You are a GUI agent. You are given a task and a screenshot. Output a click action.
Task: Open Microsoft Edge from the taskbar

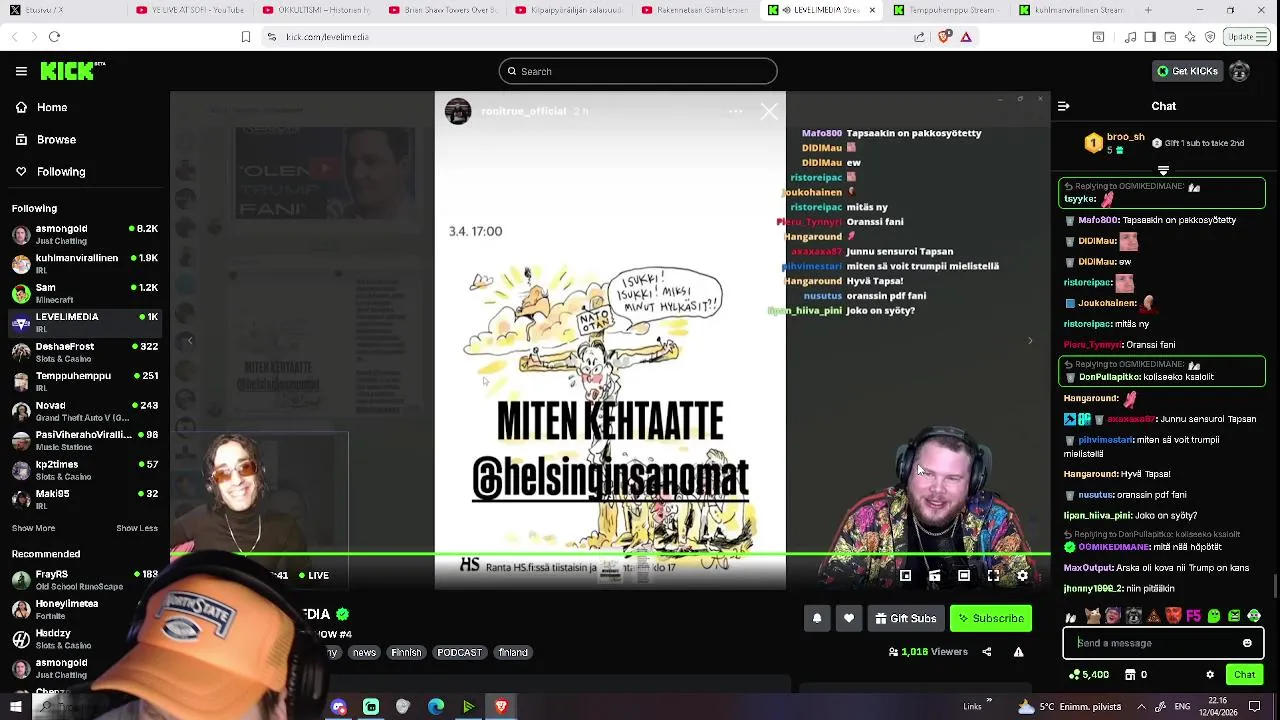point(436,707)
